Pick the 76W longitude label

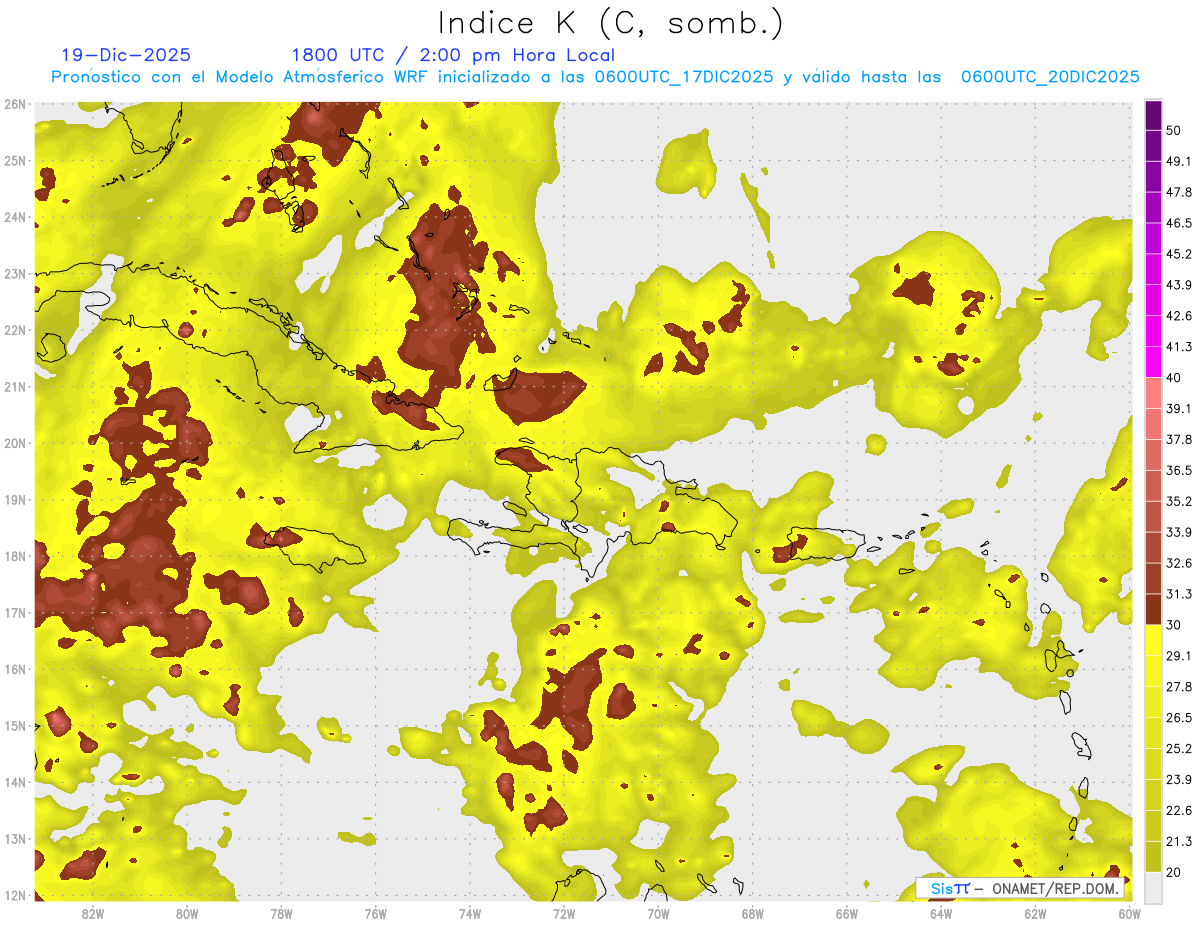(375, 913)
